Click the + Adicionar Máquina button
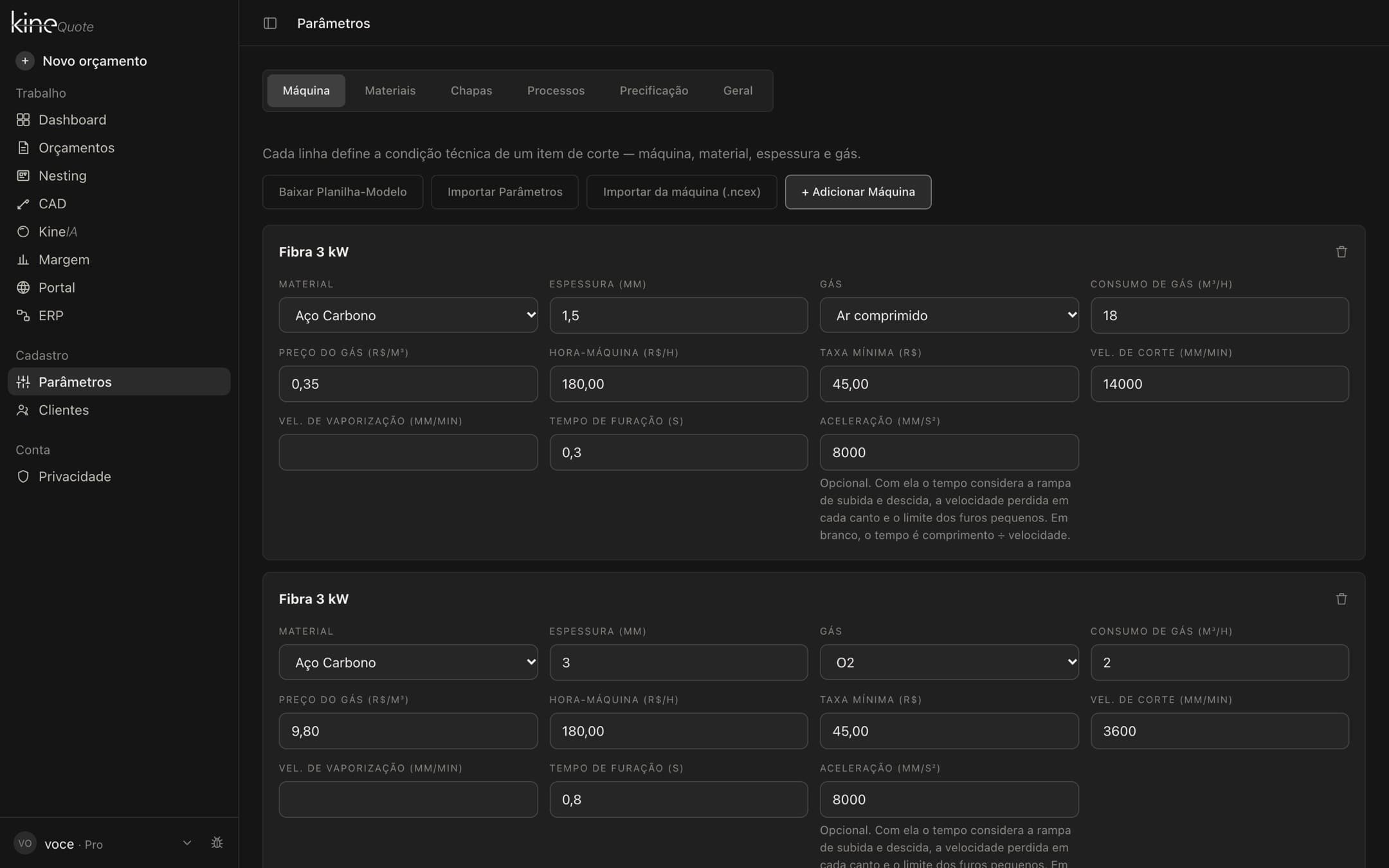 [x=858, y=192]
